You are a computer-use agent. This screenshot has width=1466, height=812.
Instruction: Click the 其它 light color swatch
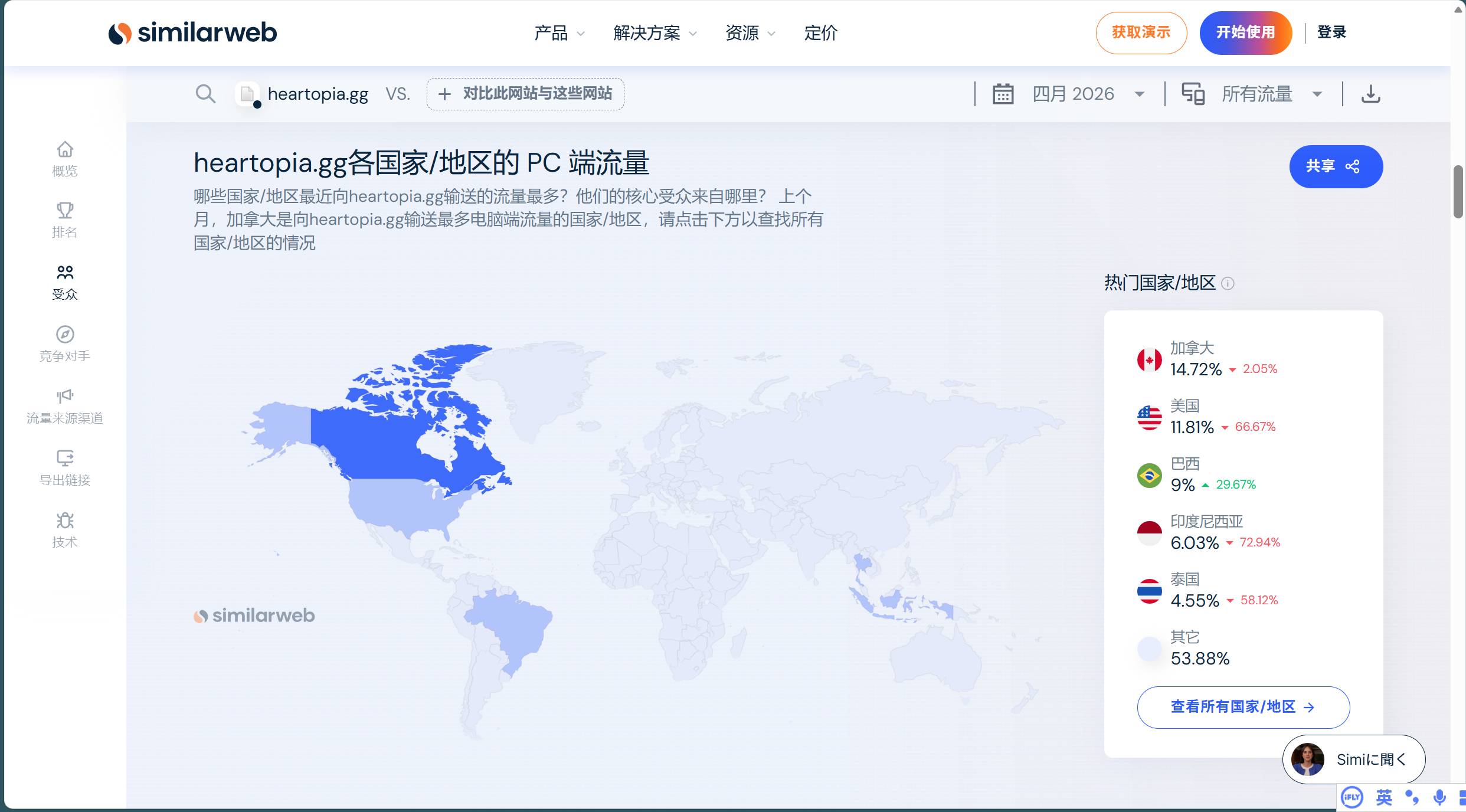tap(1149, 649)
